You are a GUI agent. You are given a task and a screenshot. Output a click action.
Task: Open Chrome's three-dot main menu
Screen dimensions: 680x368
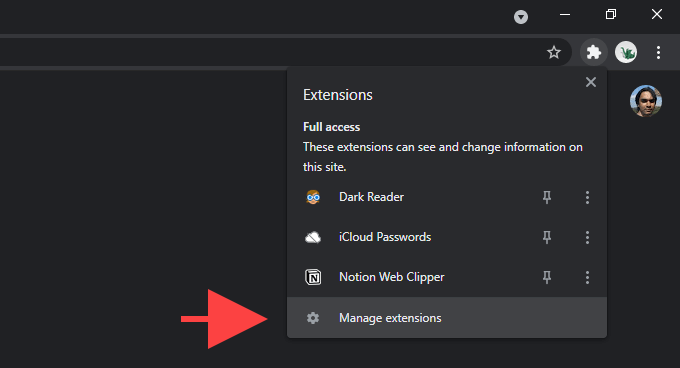pyautogui.click(x=658, y=52)
